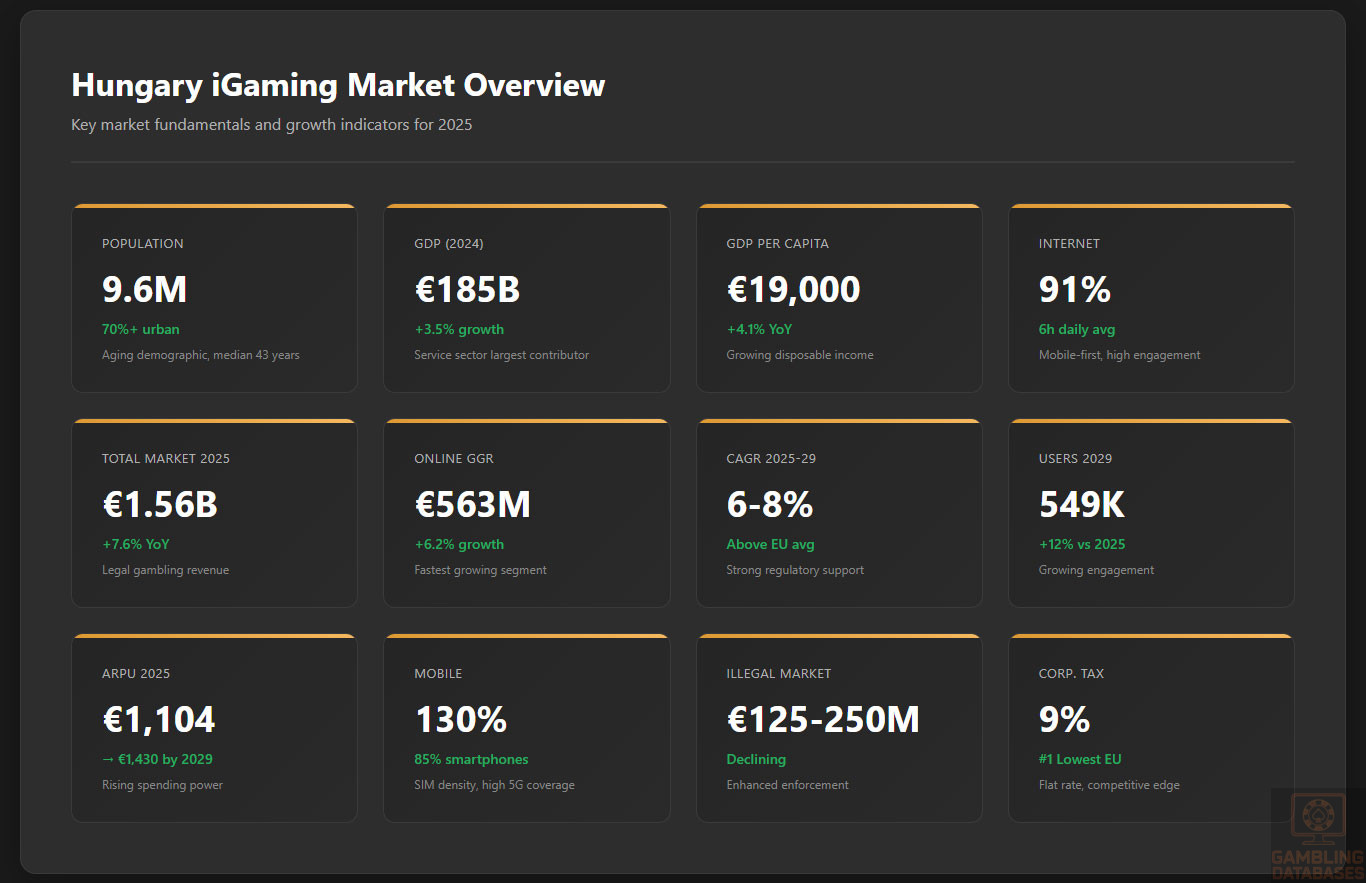Open the GDP Per Capita card
Image resolution: width=1366 pixels, height=883 pixels.
coord(839,298)
